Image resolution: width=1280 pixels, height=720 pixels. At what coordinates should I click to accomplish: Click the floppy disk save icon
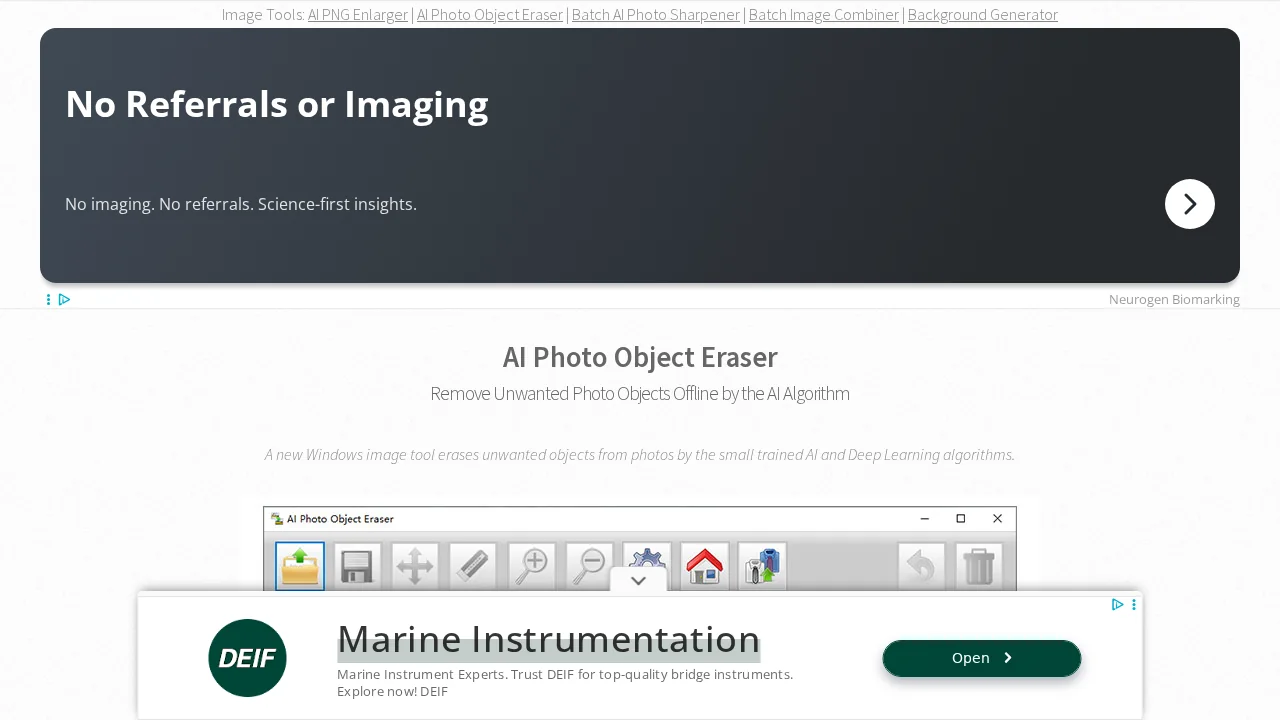357,566
